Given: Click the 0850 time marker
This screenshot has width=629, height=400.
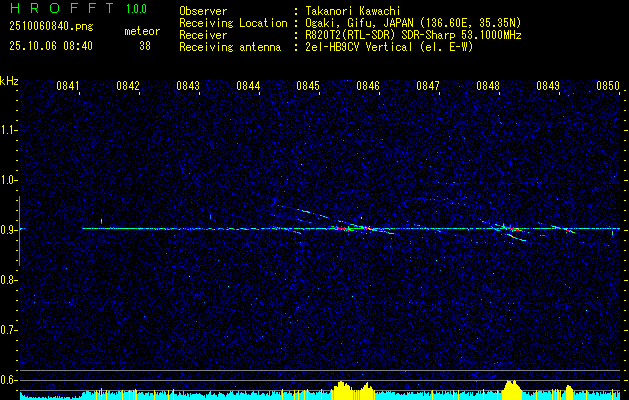Looking at the screenshot, I should (608, 85).
